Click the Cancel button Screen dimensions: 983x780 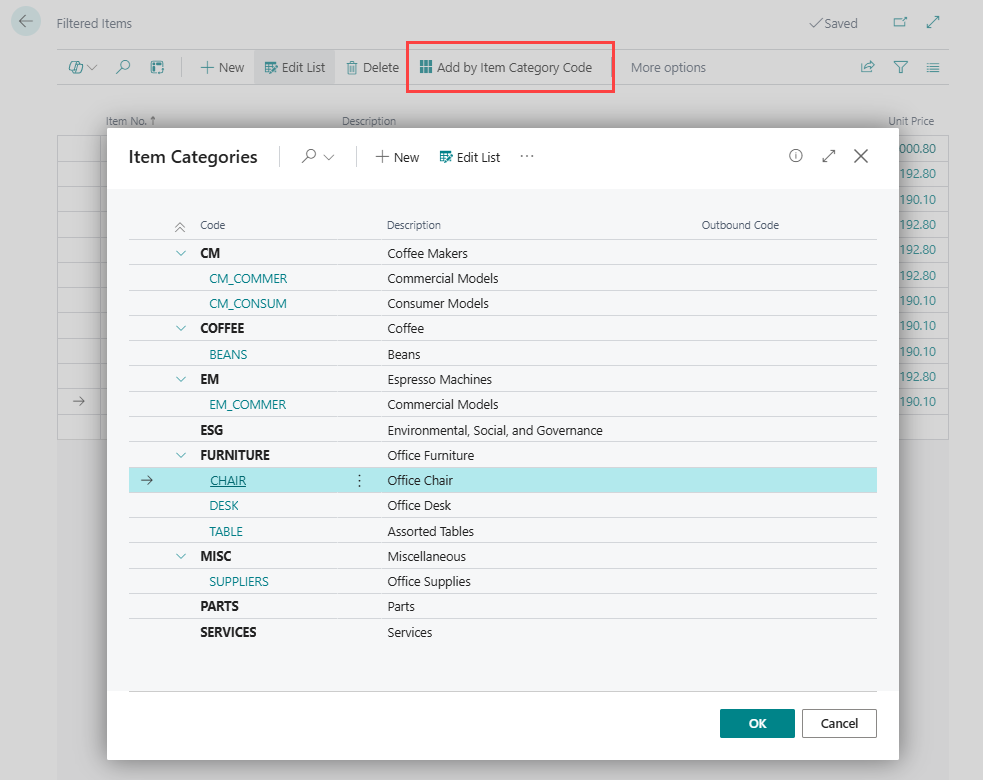click(x=839, y=723)
